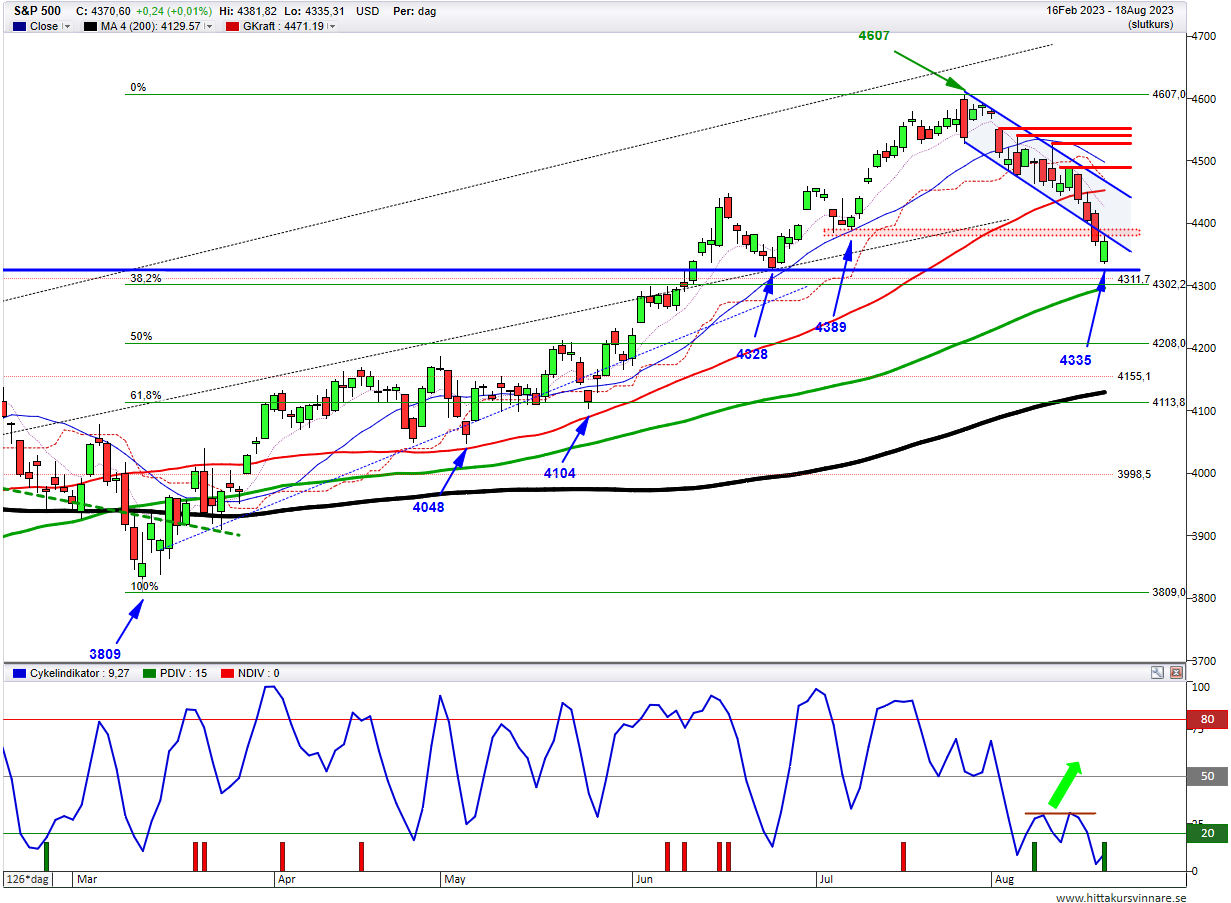Click the 4311,7 price level label
Screen dimensions: 1231x903
(1134, 279)
